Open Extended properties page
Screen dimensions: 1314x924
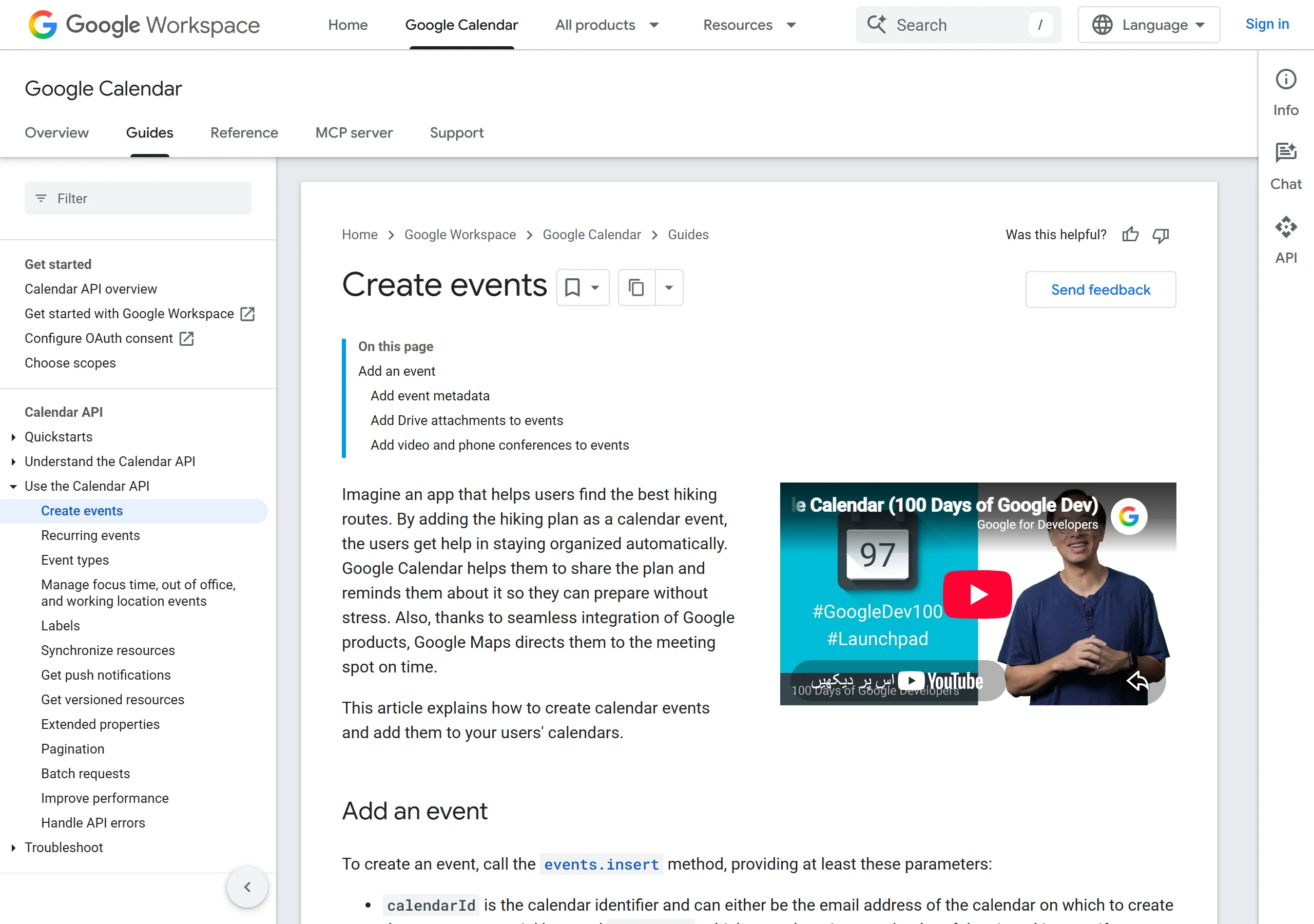tap(100, 724)
